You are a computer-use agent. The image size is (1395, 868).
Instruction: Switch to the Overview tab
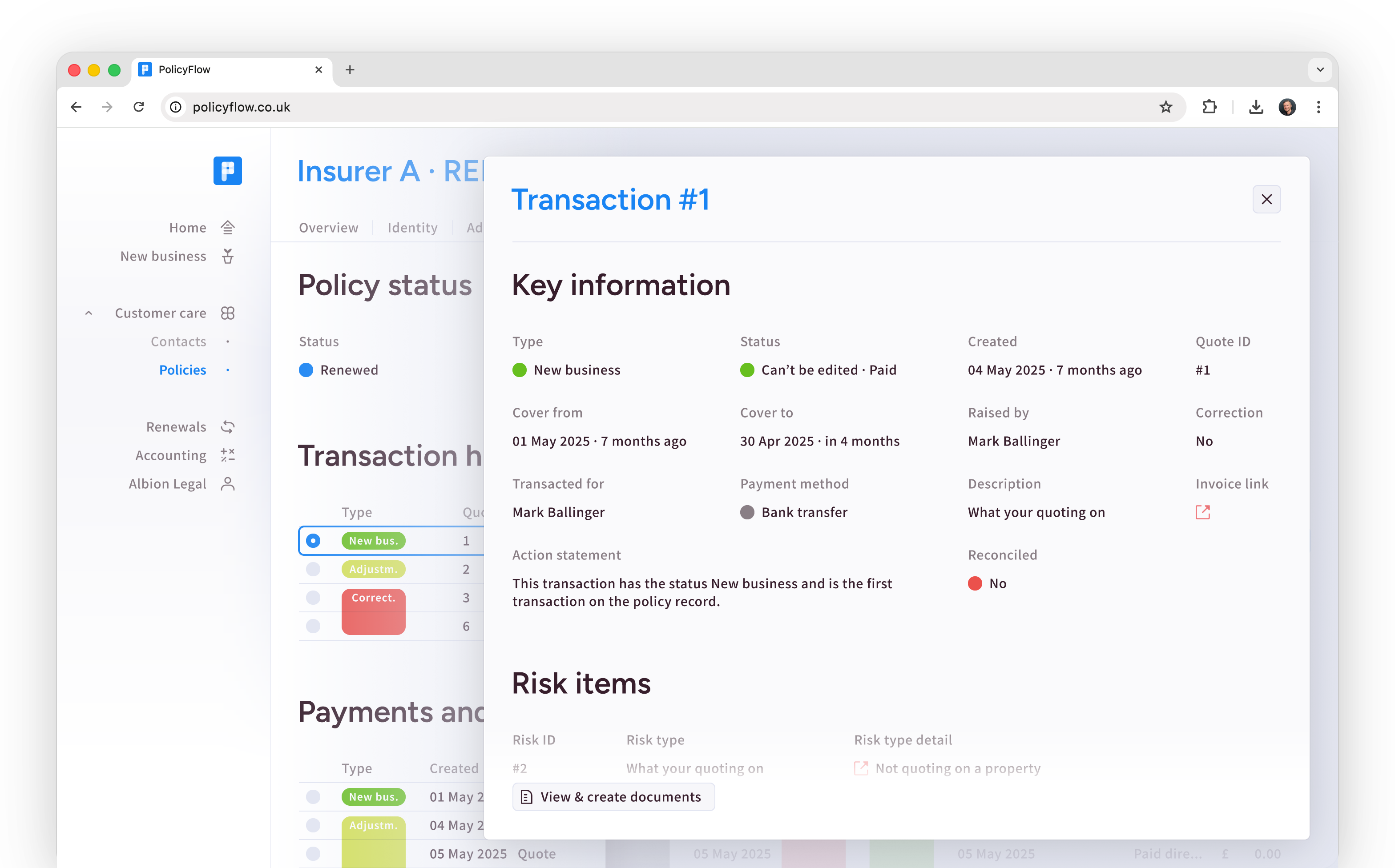328,227
